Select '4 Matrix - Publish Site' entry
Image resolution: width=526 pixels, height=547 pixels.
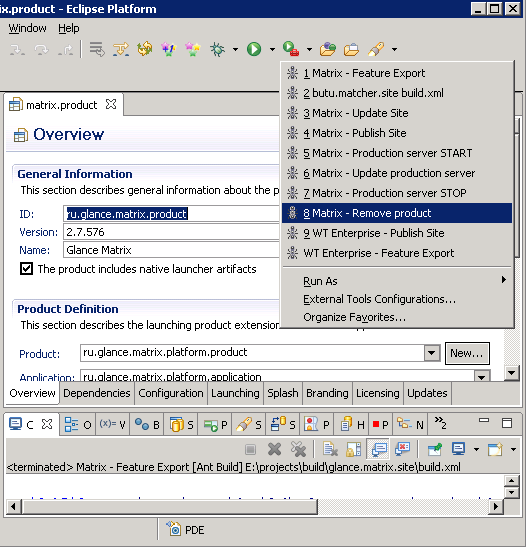(397, 133)
